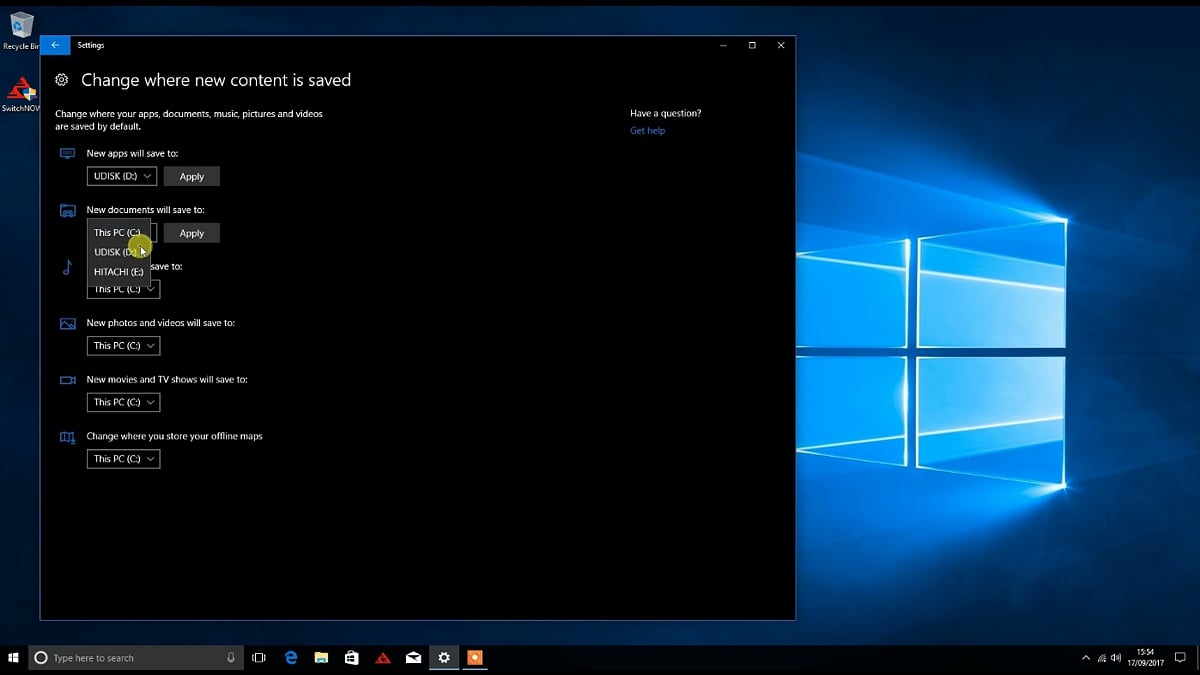The width and height of the screenshot is (1200, 675).
Task: Click the movies and TV shows icon
Action: [67, 379]
